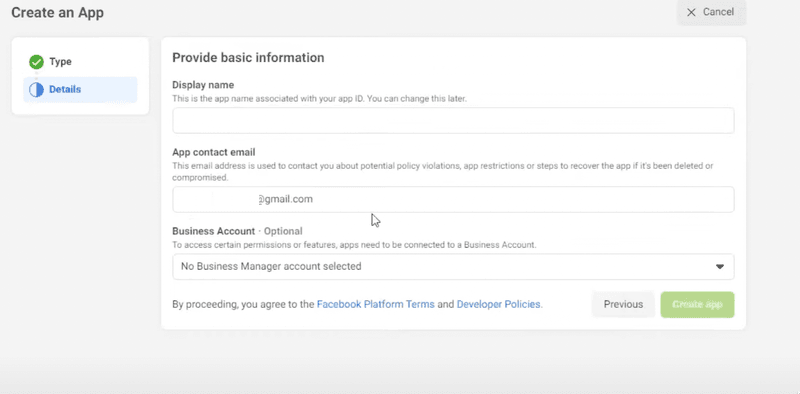
Task: Open the No Business Manager account selected box
Action: 453,266
